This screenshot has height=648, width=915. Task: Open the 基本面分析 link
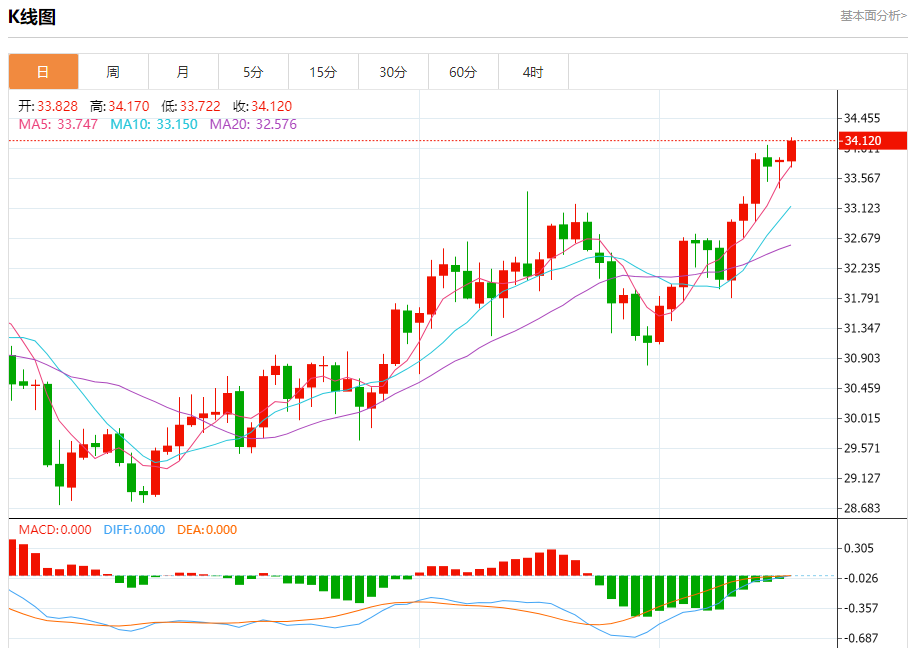[x=872, y=15]
